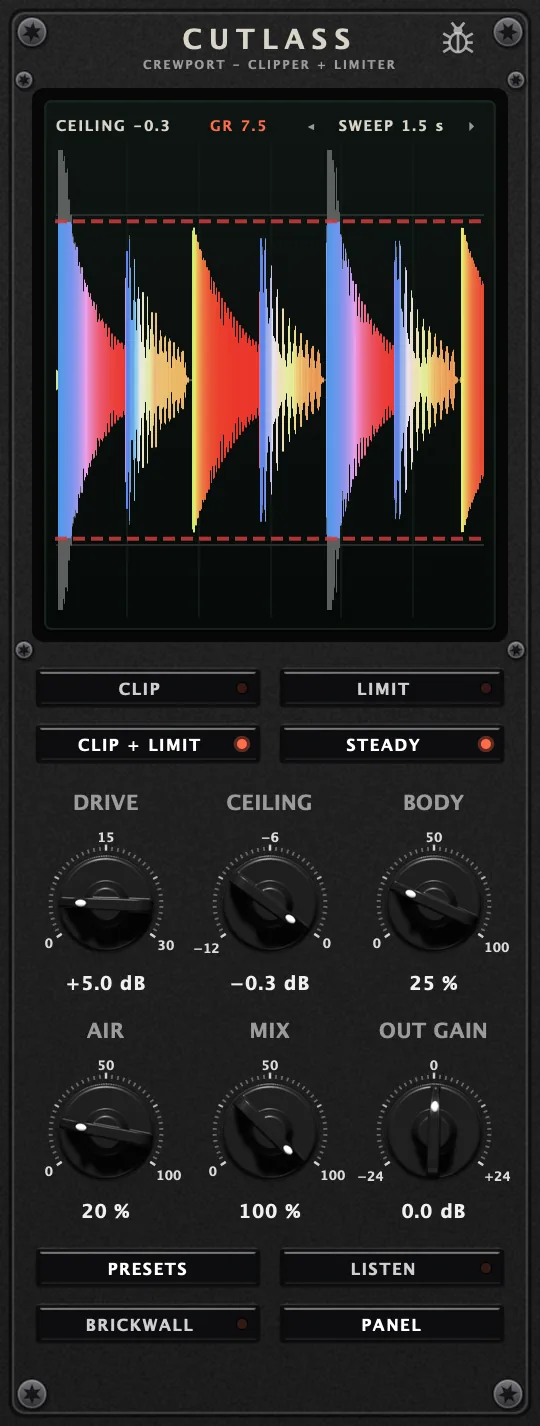Screen dimensions: 540x1426
Task: Click the SWEEP 1.5 s label
Action: [391, 126]
